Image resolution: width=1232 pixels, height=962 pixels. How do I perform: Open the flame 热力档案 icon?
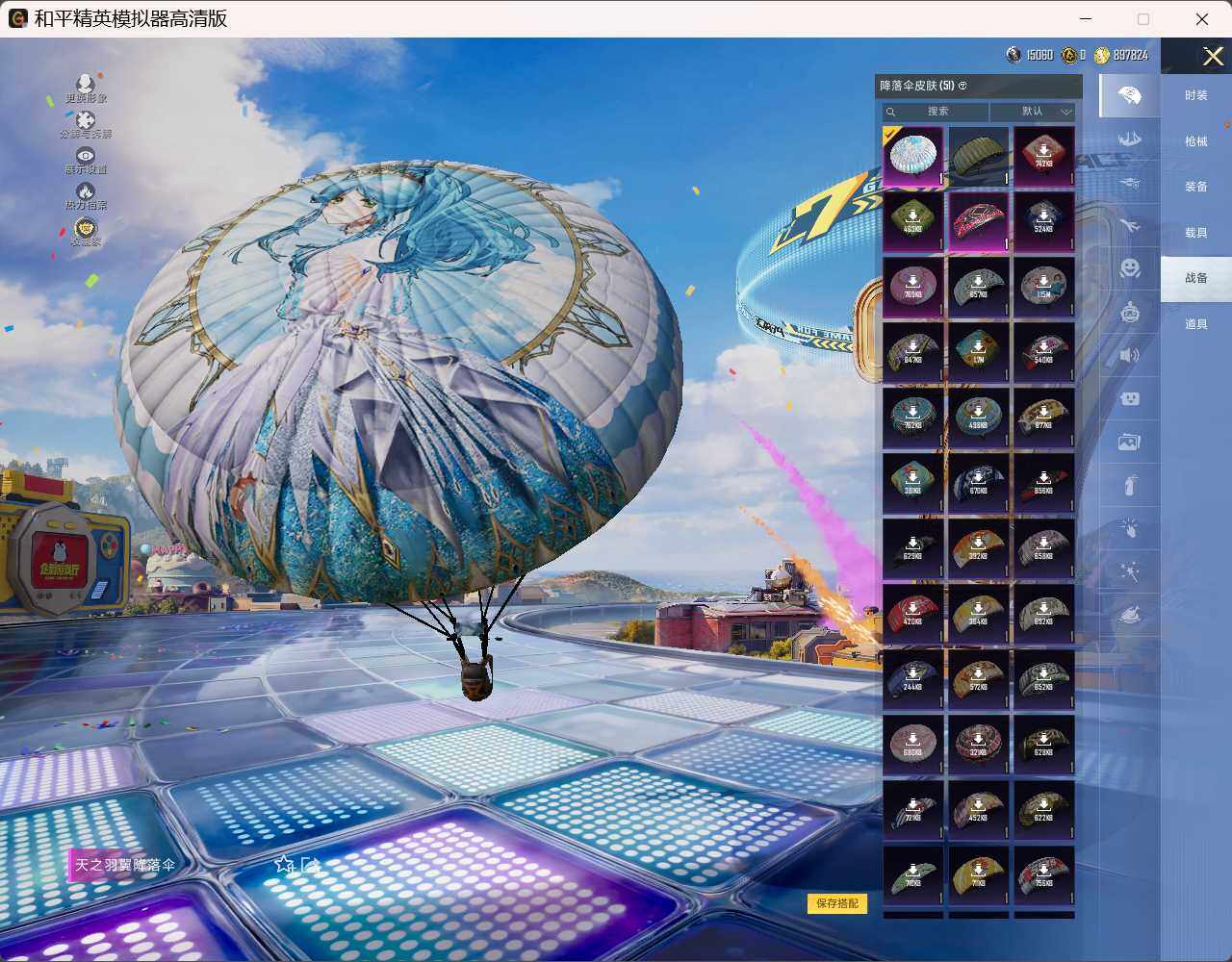pyautogui.click(x=86, y=191)
